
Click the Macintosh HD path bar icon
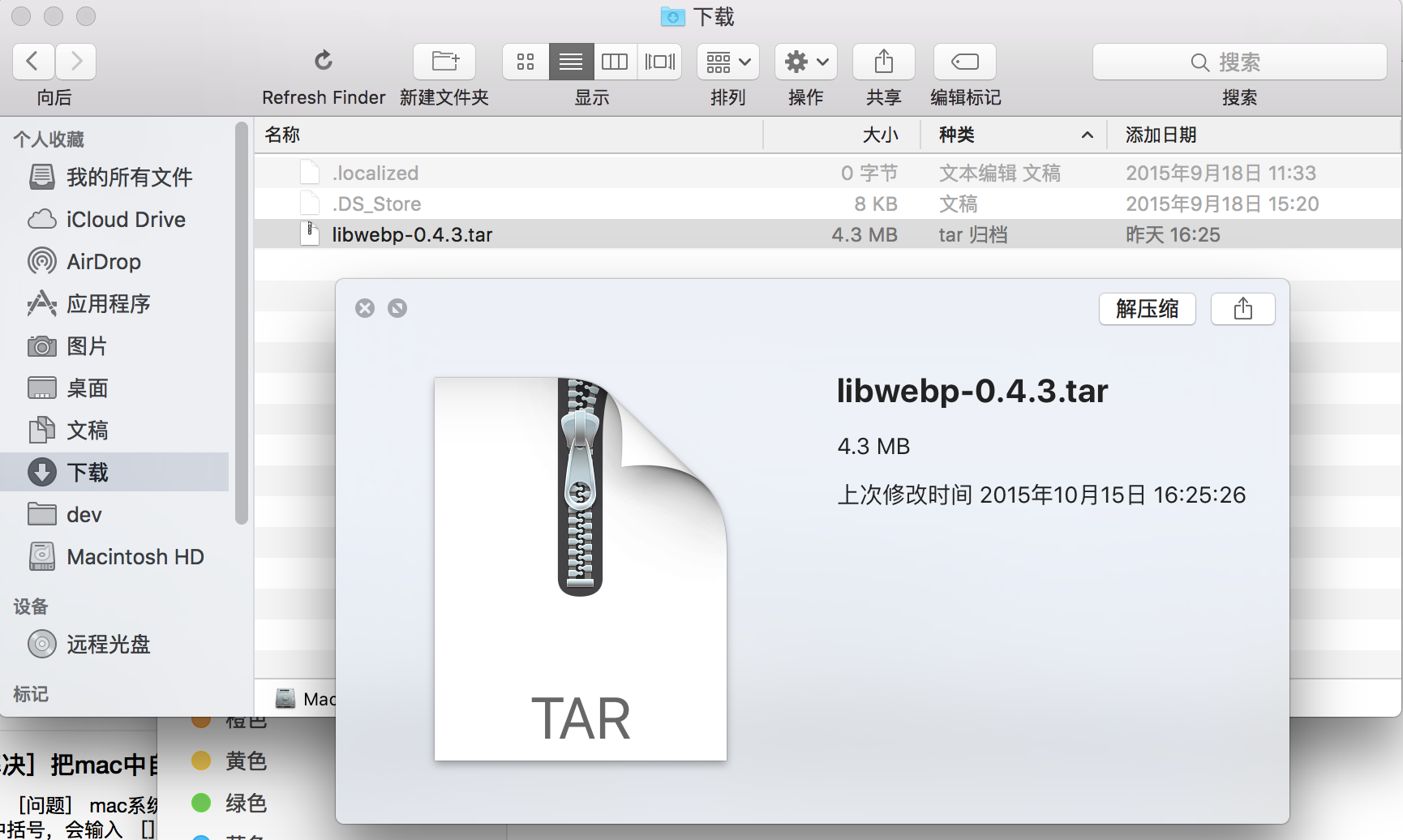click(x=285, y=698)
